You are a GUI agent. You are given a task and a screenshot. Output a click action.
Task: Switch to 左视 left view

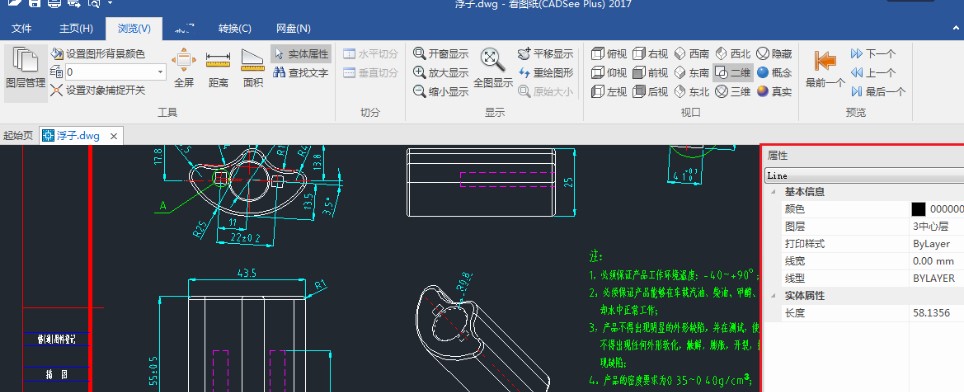pos(609,92)
